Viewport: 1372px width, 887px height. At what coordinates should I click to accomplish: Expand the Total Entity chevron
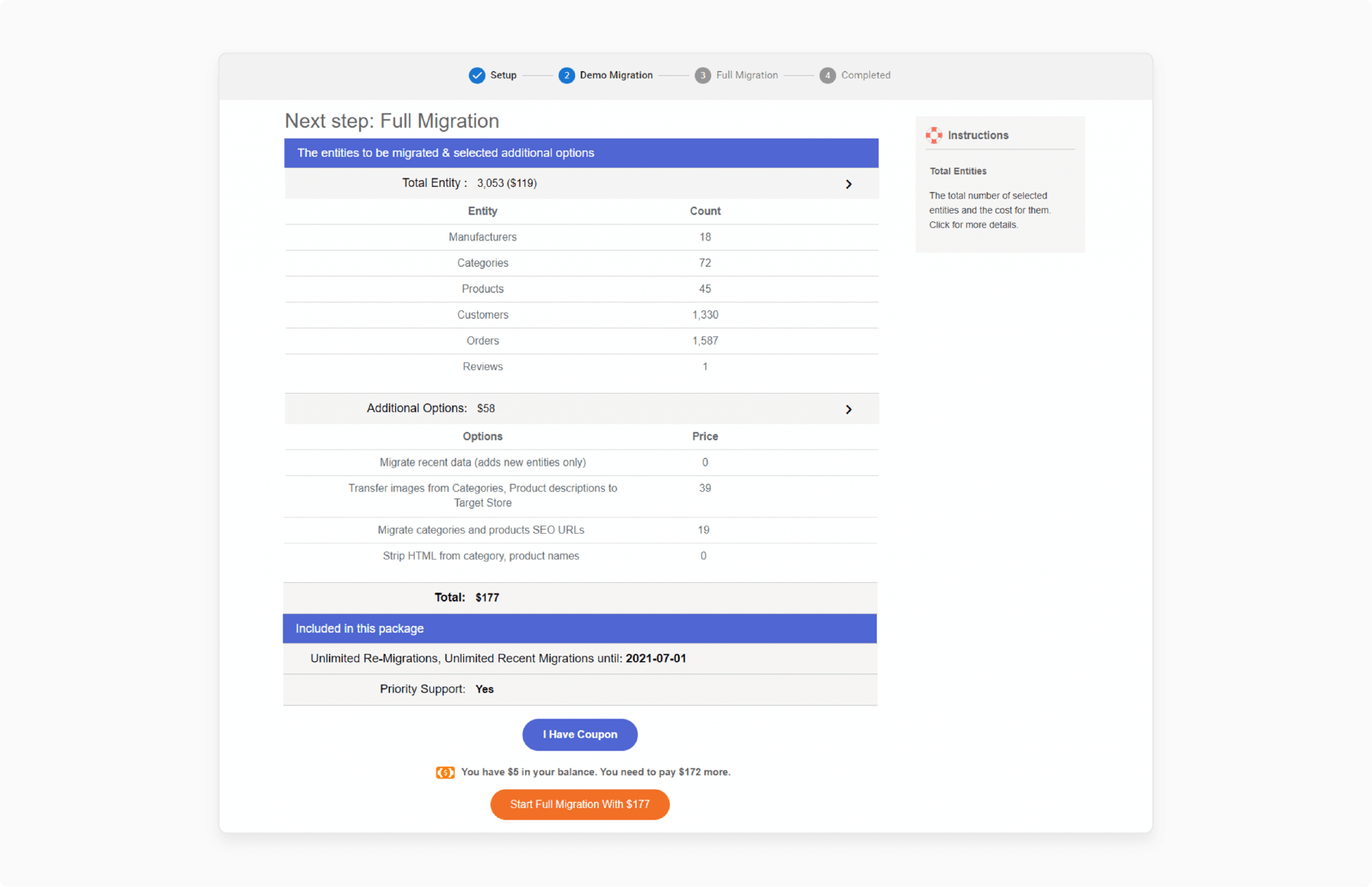pos(848,184)
